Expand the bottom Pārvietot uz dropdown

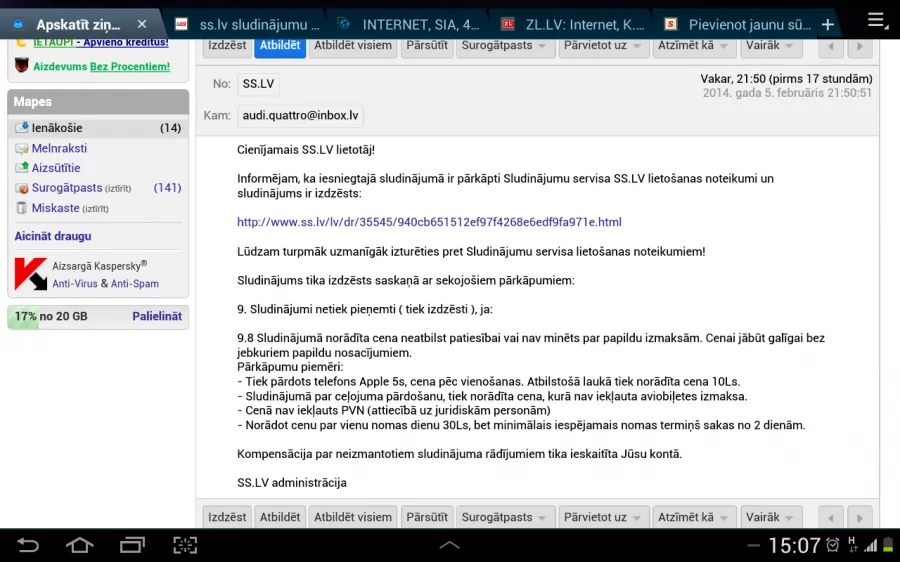point(604,517)
